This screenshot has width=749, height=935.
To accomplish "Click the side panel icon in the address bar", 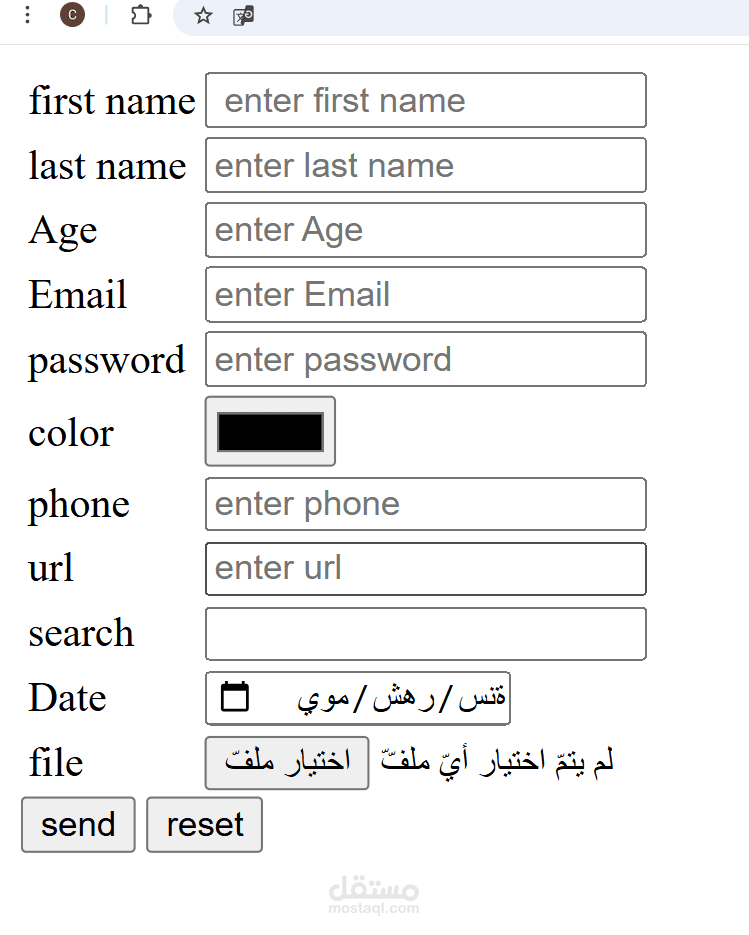I will coord(243,16).
